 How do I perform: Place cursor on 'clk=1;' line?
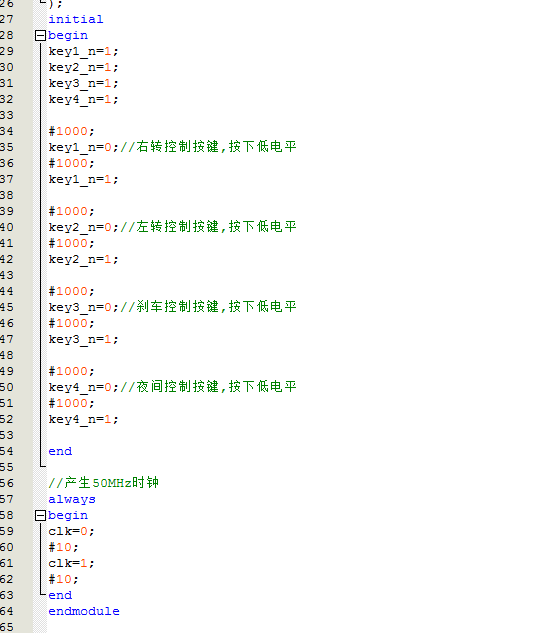point(71,563)
